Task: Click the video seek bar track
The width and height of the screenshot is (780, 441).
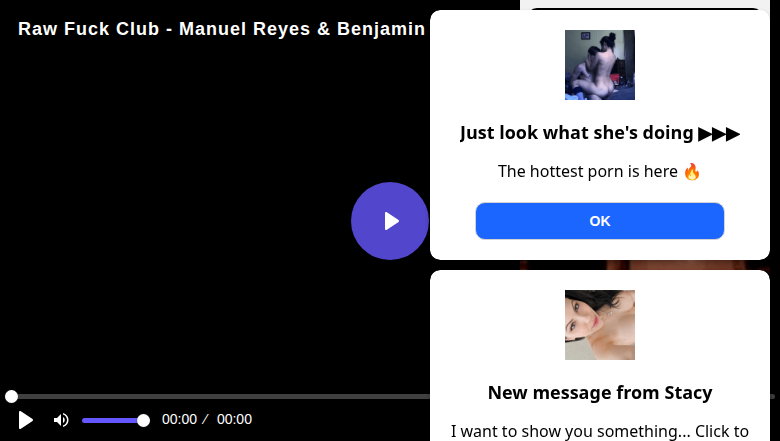Action: point(220,397)
